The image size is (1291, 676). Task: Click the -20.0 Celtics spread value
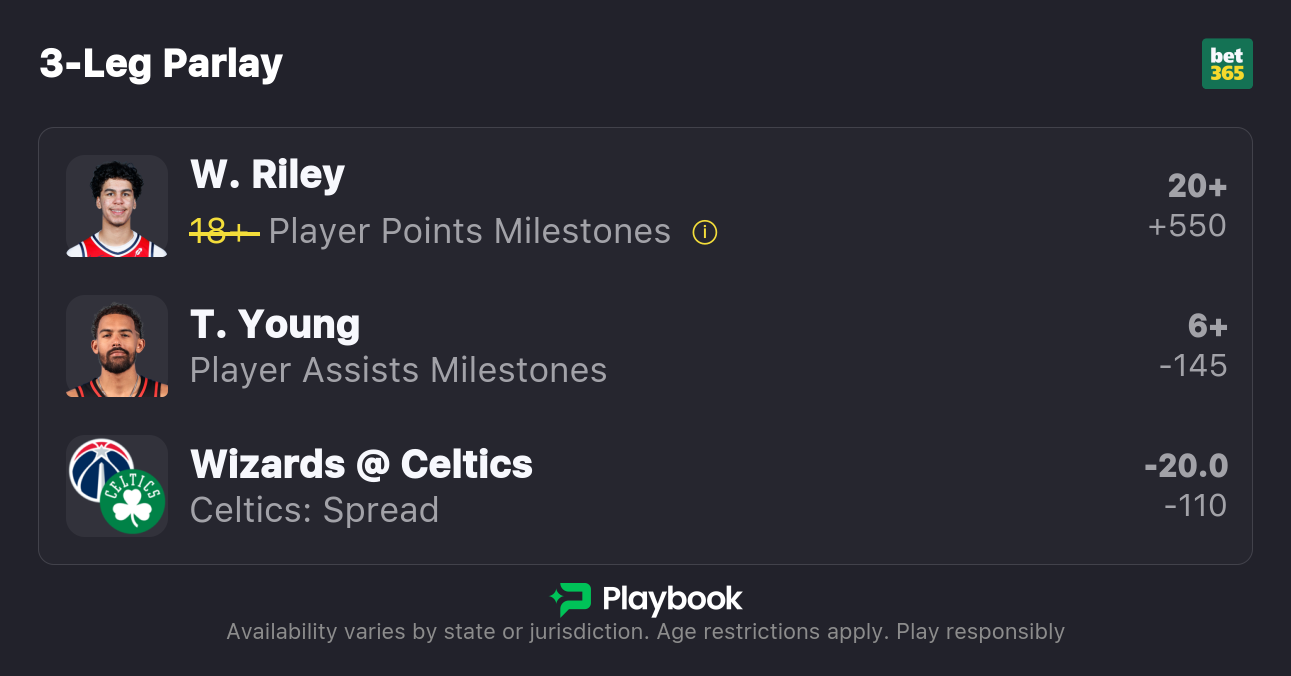(x=1186, y=466)
